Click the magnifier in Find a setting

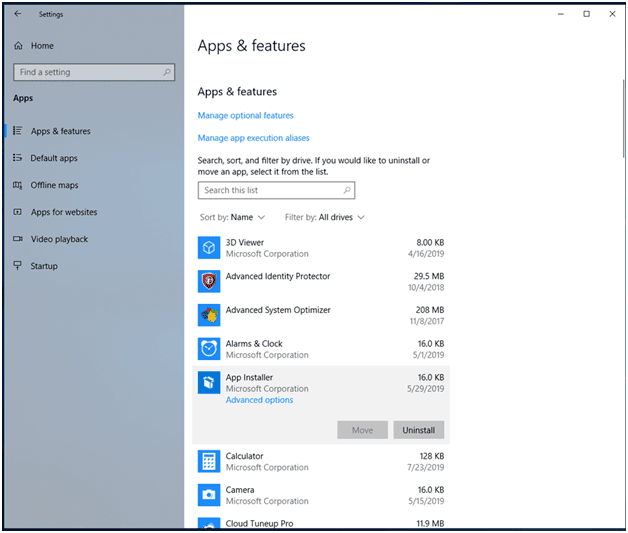167,72
